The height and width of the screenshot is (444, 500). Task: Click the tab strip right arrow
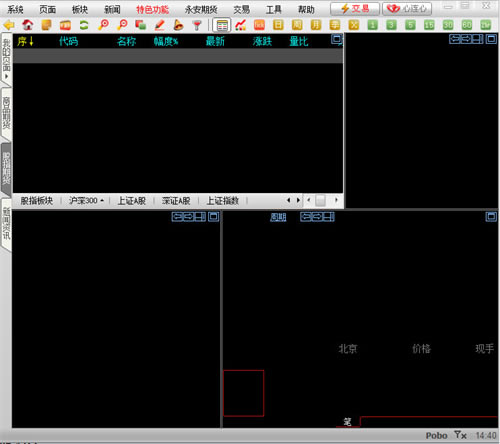coord(298,200)
